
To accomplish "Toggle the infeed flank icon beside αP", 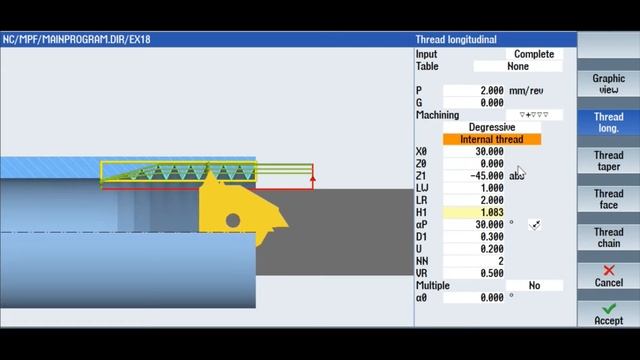I will tap(535, 224).
